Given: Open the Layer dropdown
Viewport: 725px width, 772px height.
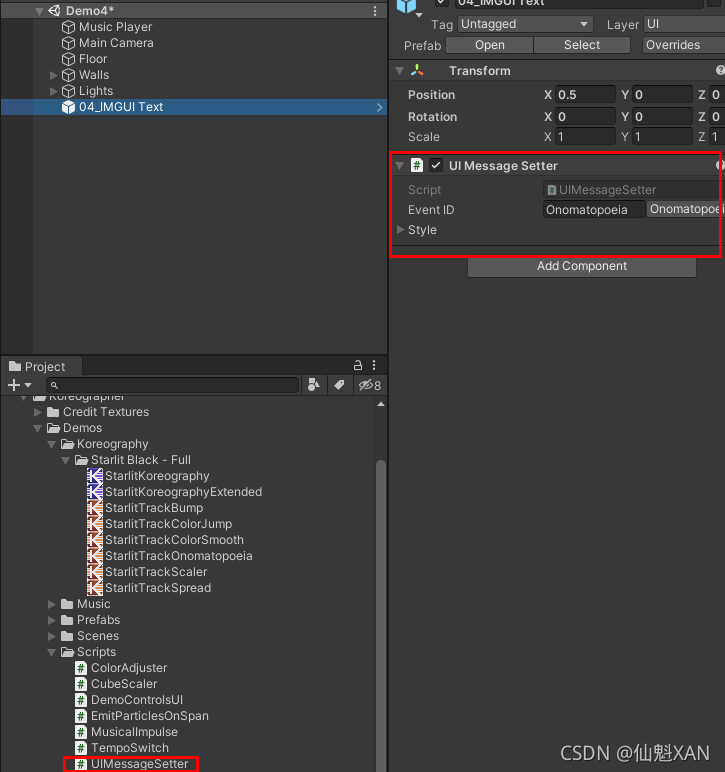Looking at the screenshot, I should point(684,24).
